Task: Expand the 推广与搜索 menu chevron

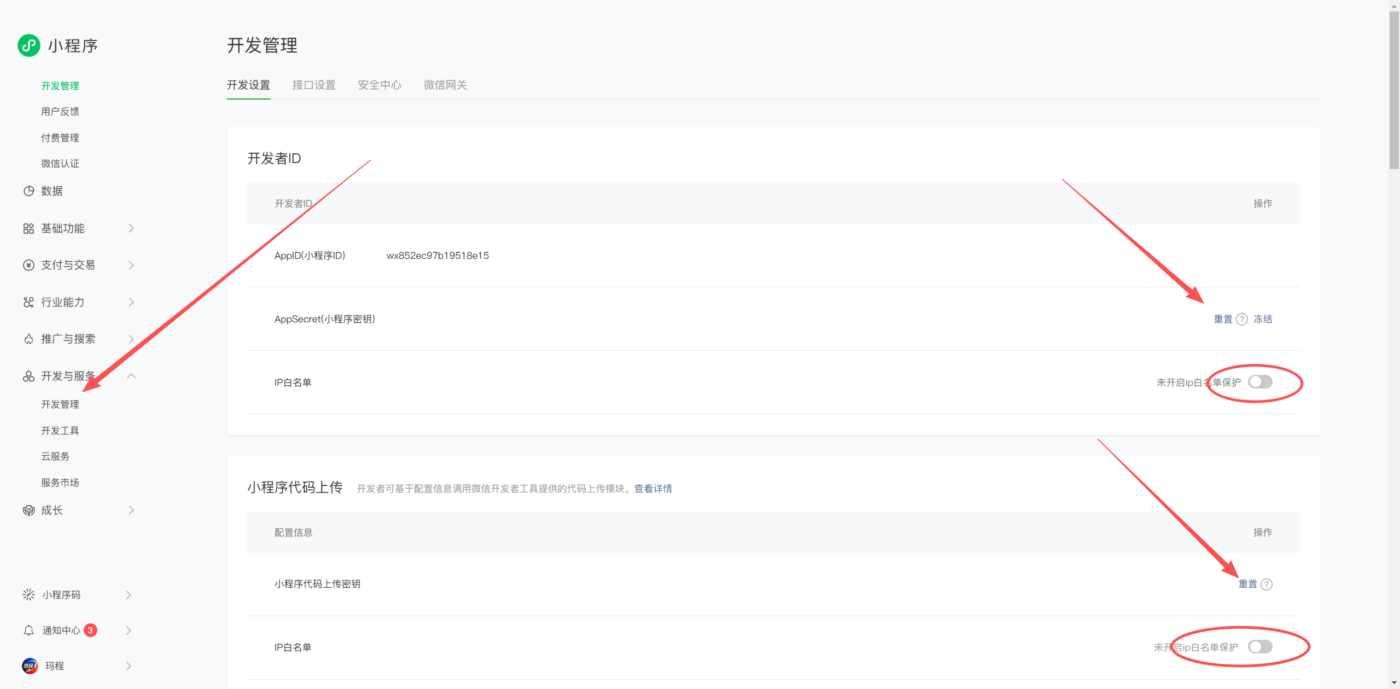Action: tap(131, 339)
